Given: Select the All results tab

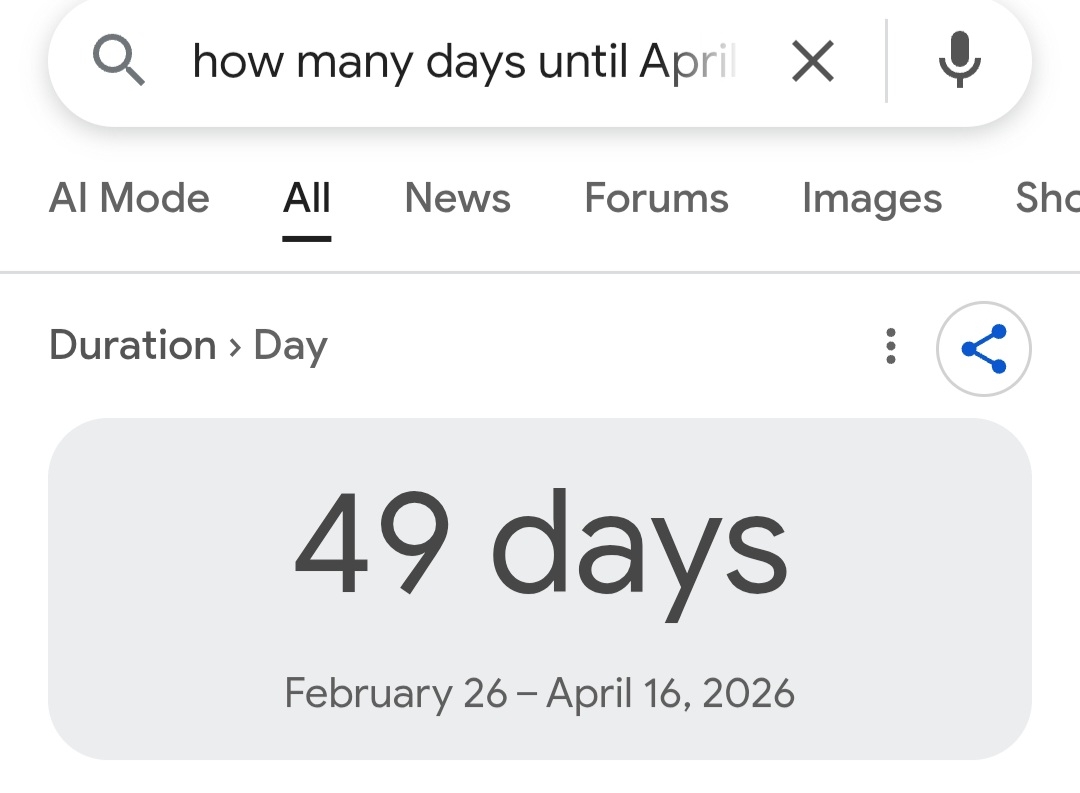Looking at the screenshot, I should tap(306, 198).
